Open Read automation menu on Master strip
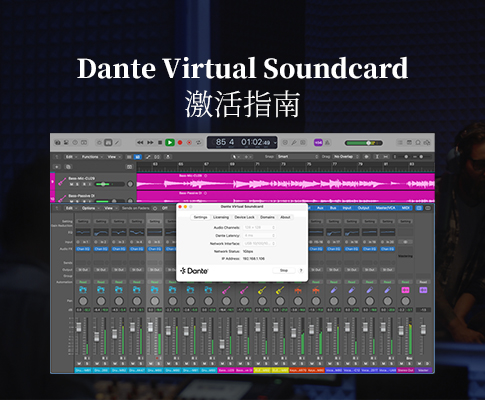Screen dimensions: 485x400 pyautogui.click(x=423, y=282)
